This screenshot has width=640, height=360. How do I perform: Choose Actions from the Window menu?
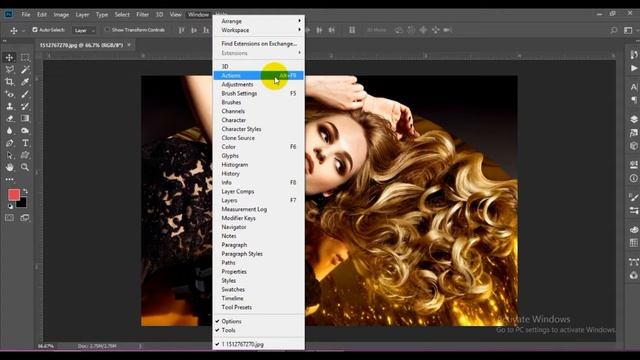259,76
